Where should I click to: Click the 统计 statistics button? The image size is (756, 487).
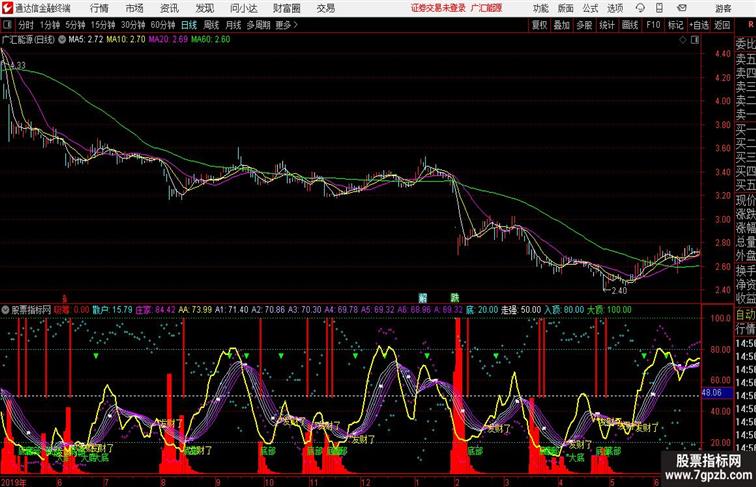607,25
